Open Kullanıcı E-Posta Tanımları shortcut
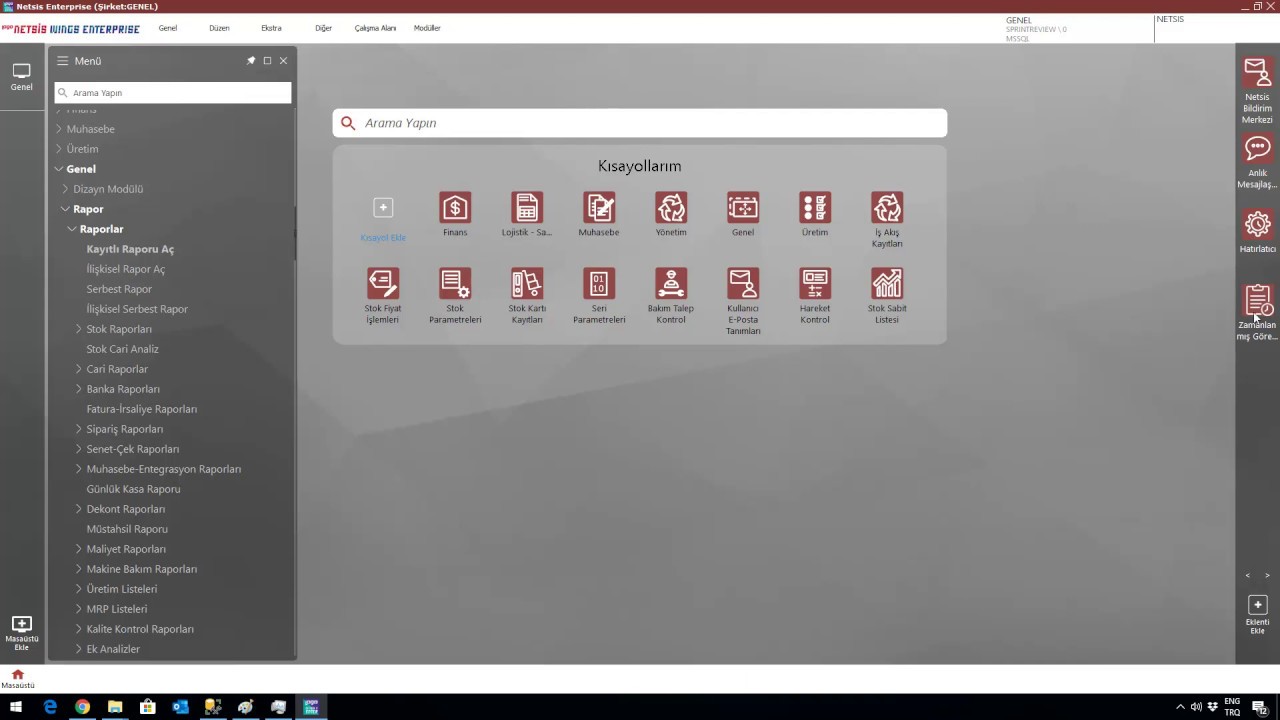 point(743,284)
